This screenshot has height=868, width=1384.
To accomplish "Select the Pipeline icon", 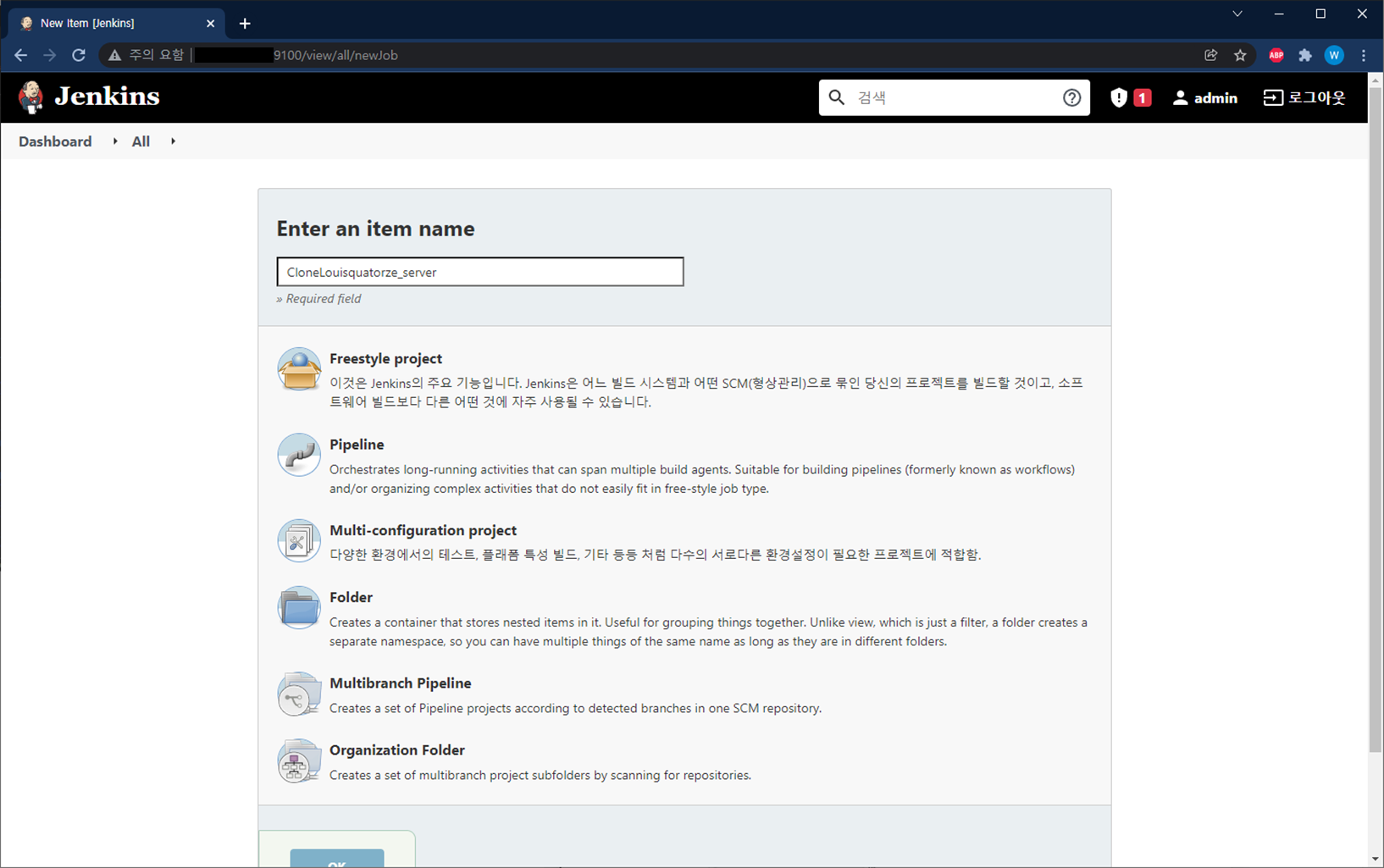I will point(299,455).
